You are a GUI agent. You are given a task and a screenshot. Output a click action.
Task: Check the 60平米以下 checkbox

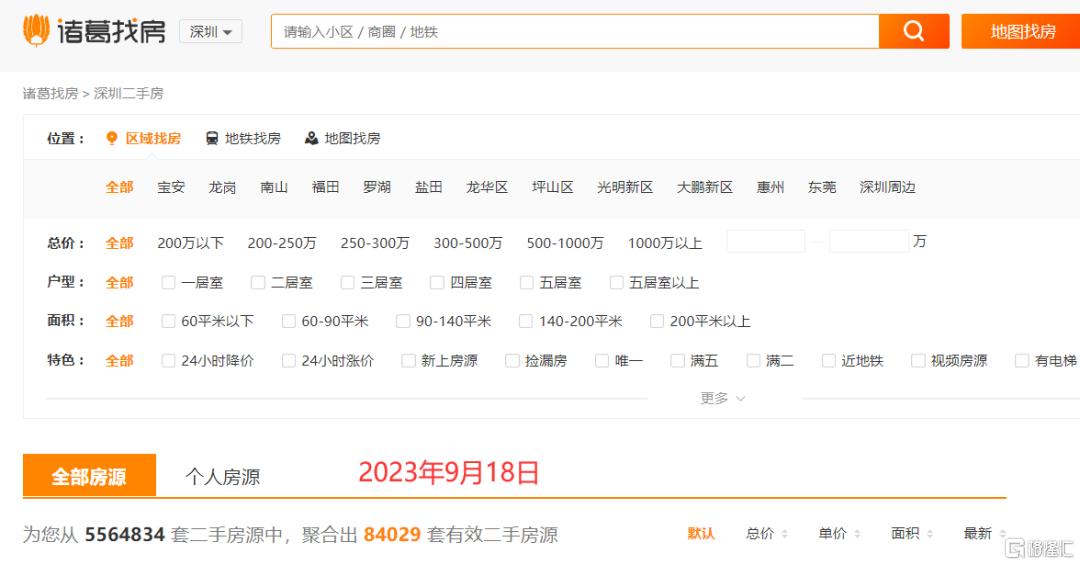(168, 321)
